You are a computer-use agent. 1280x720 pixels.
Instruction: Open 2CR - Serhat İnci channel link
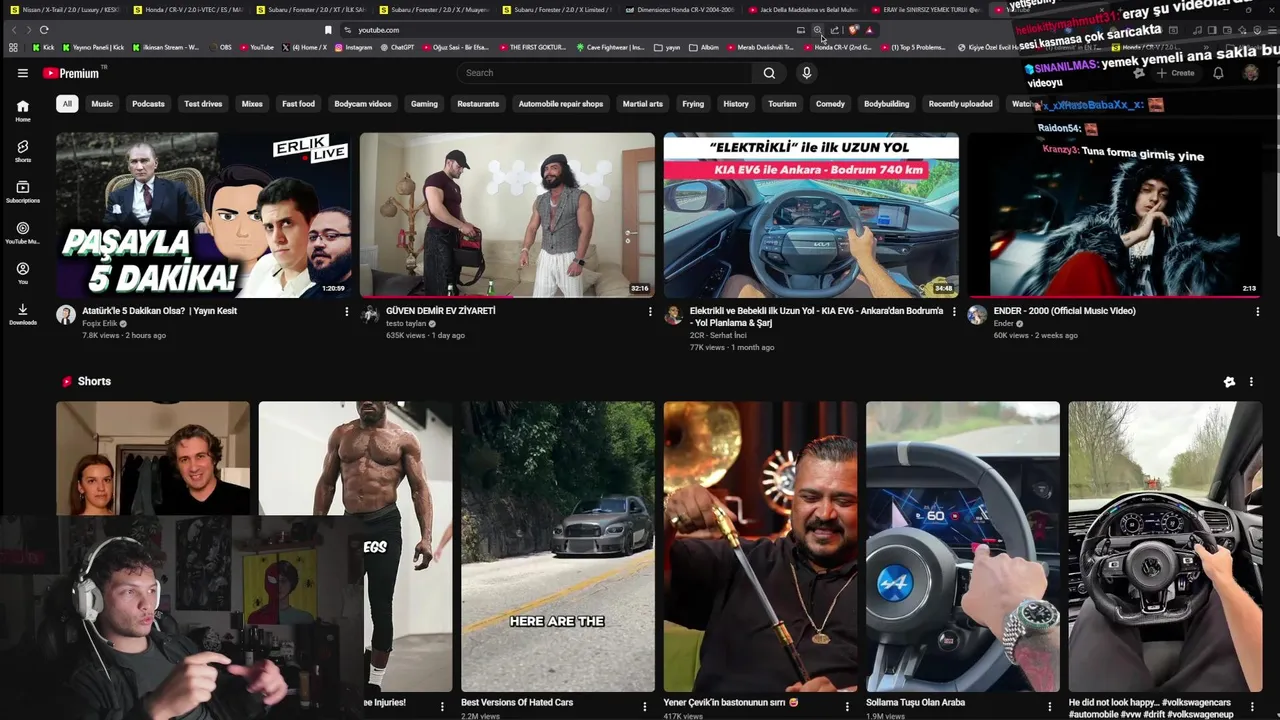pyautogui.click(x=718, y=335)
